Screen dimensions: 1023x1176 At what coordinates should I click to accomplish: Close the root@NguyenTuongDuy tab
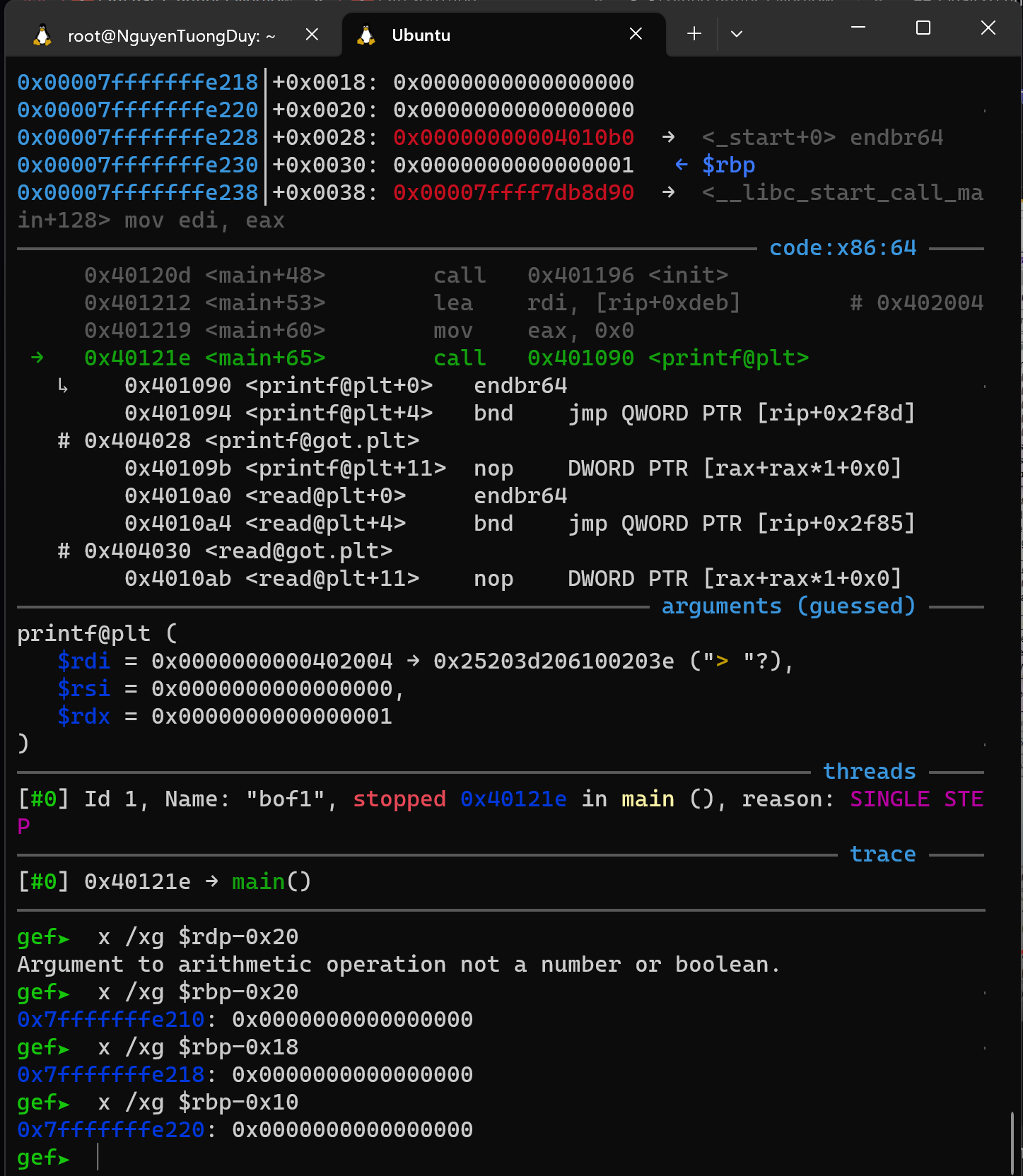tap(312, 34)
